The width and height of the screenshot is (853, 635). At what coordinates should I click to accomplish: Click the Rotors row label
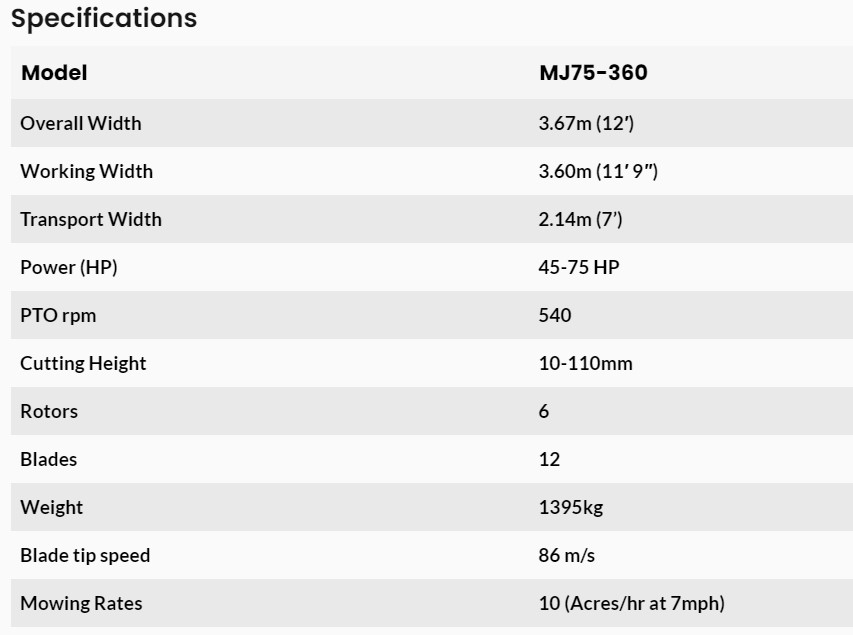tap(49, 411)
